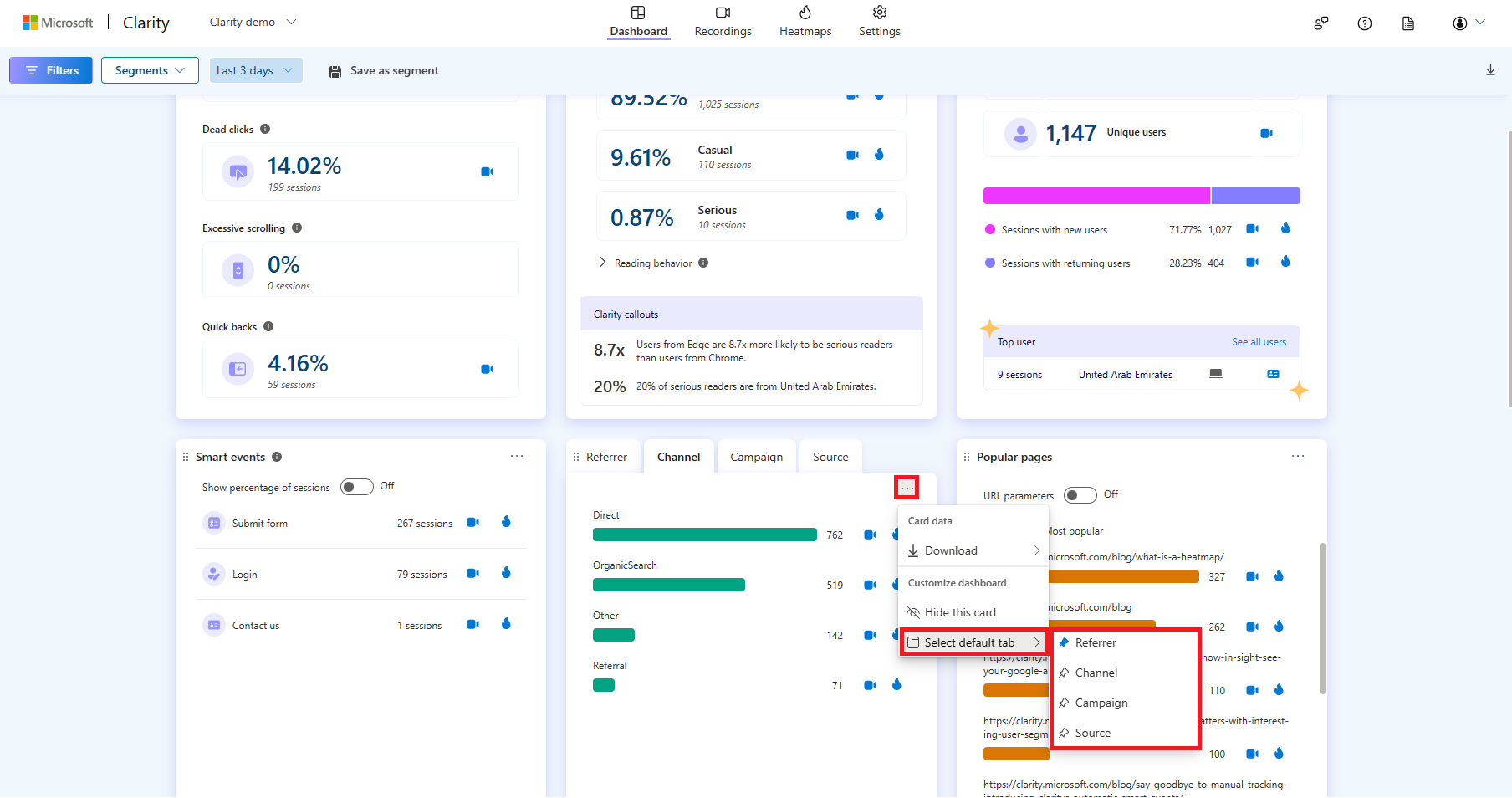This screenshot has width=1512, height=798.
Task: Switch to the Referrer card tab
Action: [606, 457]
